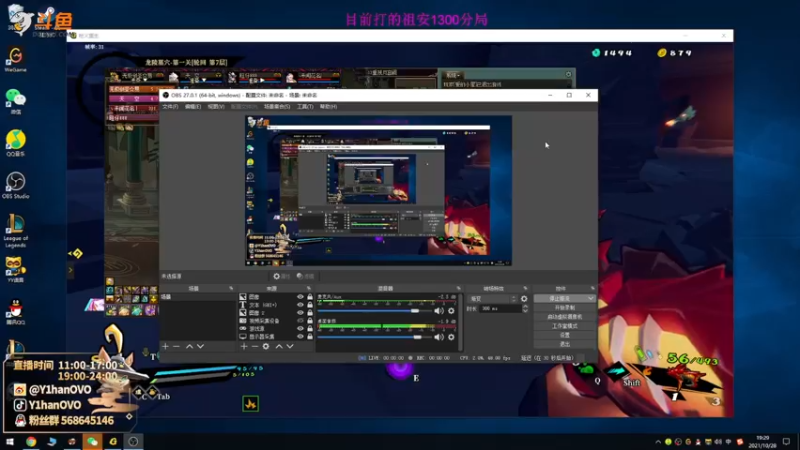The image size is (800, 450).
Task: Pop out the Controls dock panel icon
Action: 592,289
